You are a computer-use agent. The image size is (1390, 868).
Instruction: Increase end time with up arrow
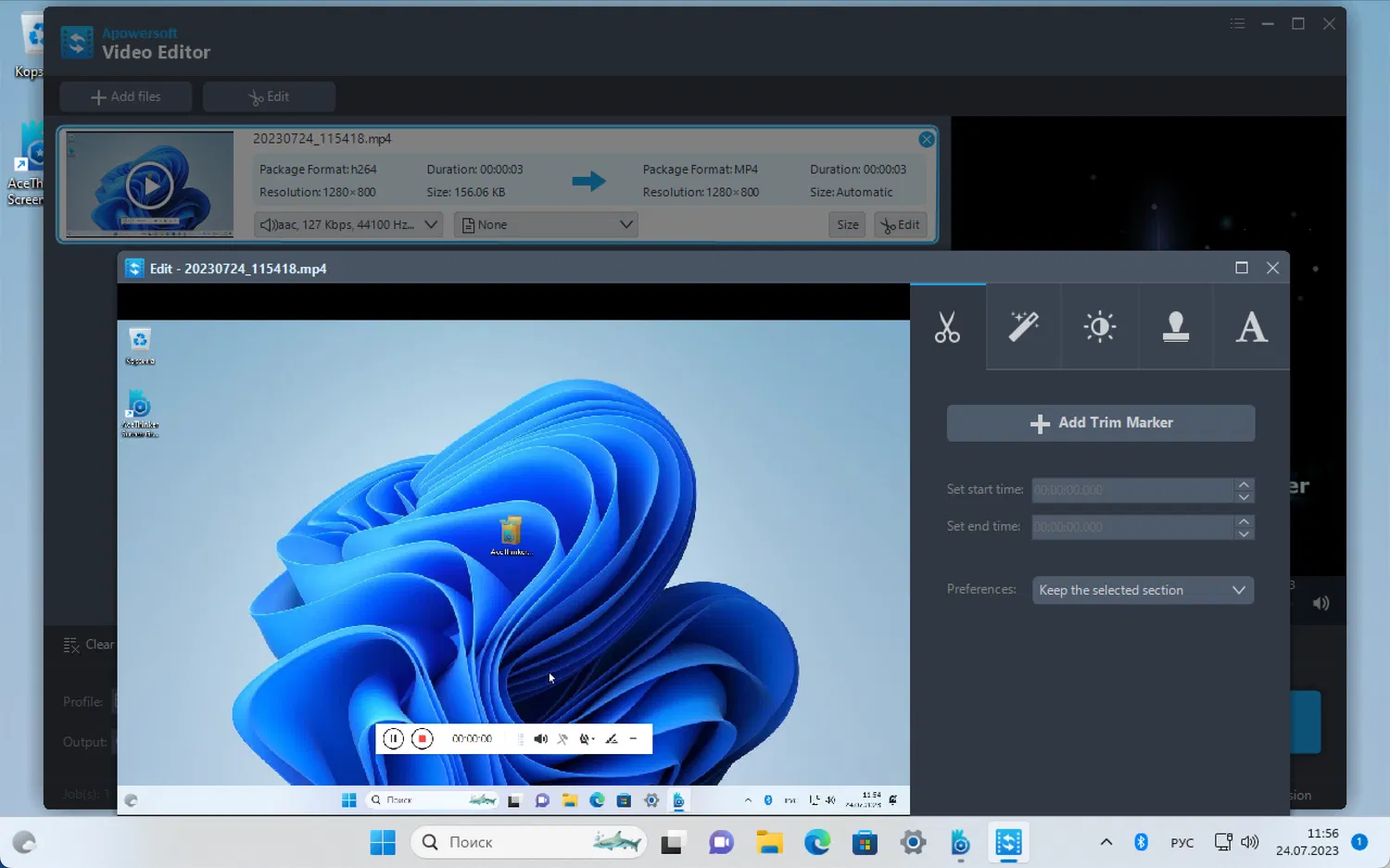pos(1245,521)
